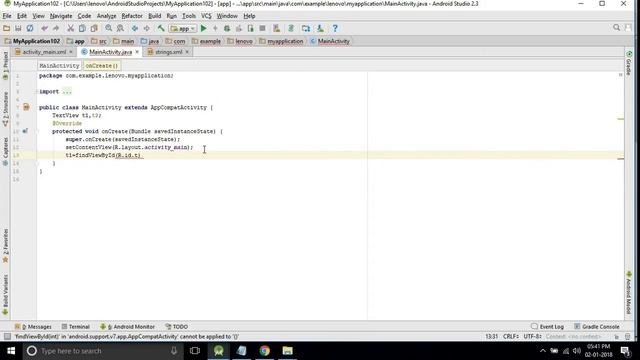Screen dimensions: 640x360
Task: Click the Paste toolbar icon
Action: (94, 28)
